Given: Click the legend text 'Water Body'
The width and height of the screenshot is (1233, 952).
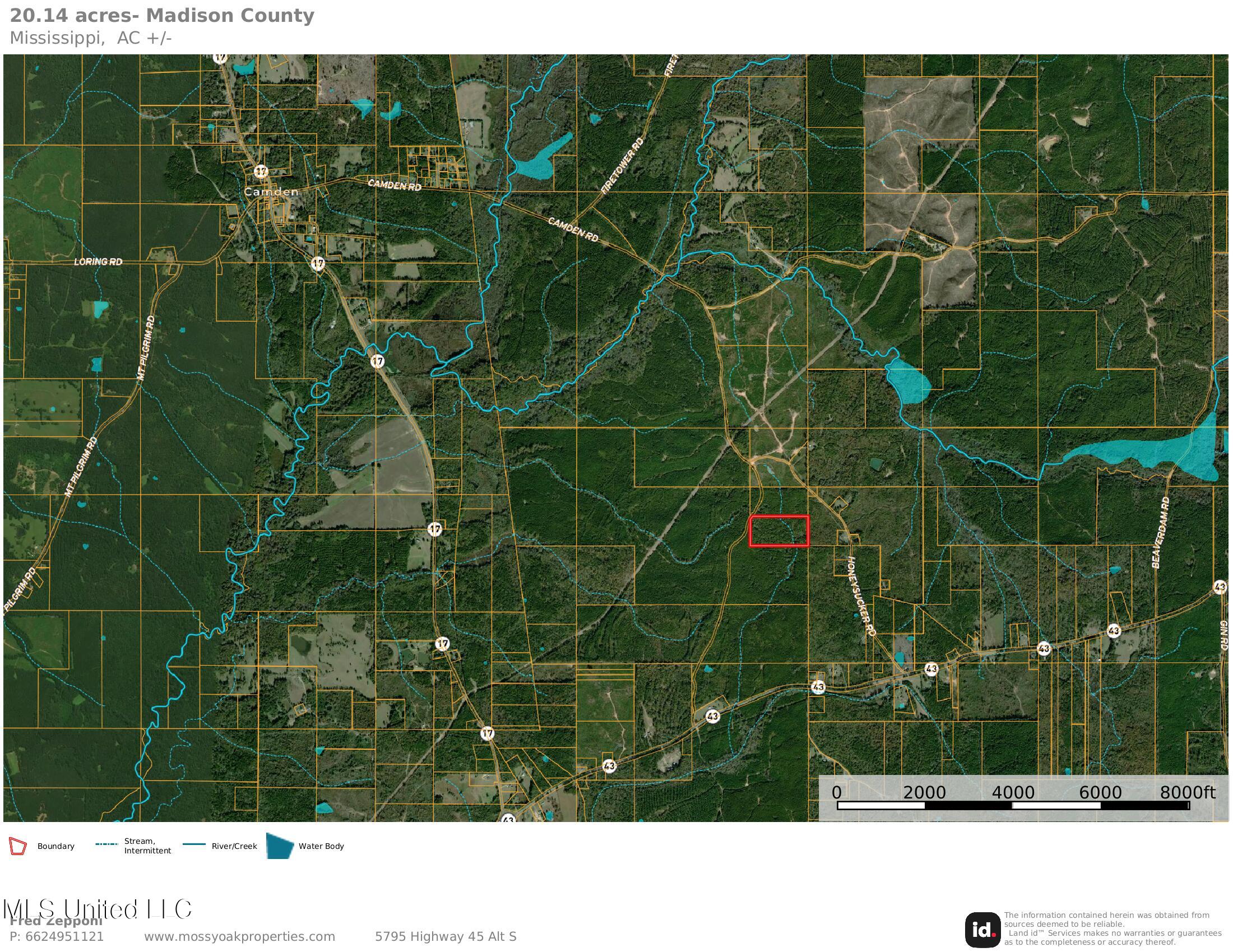Looking at the screenshot, I should coord(321,846).
